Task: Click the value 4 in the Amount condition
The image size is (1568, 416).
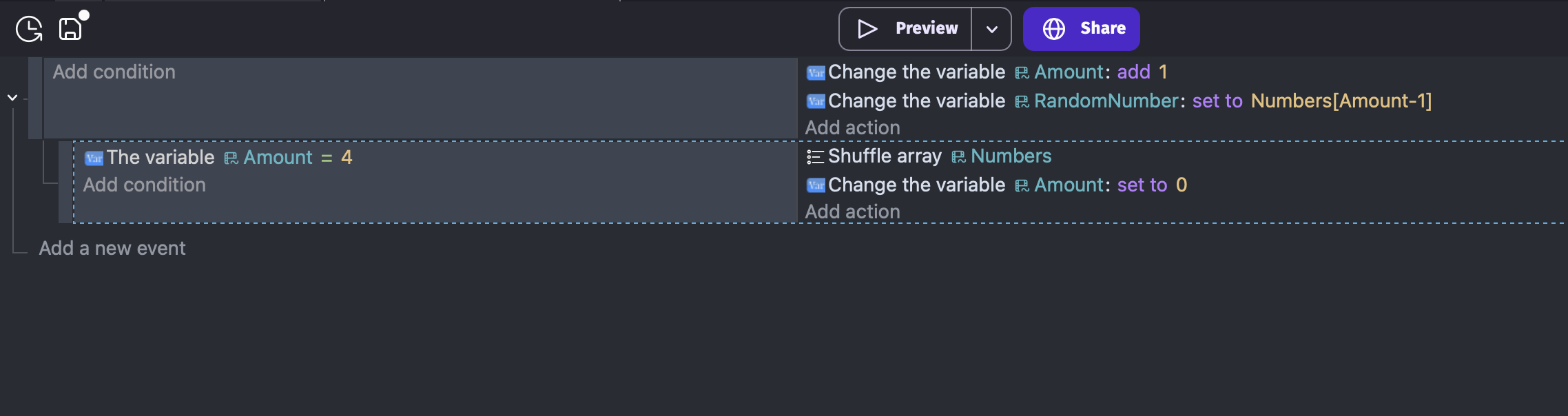Action: (347, 157)
